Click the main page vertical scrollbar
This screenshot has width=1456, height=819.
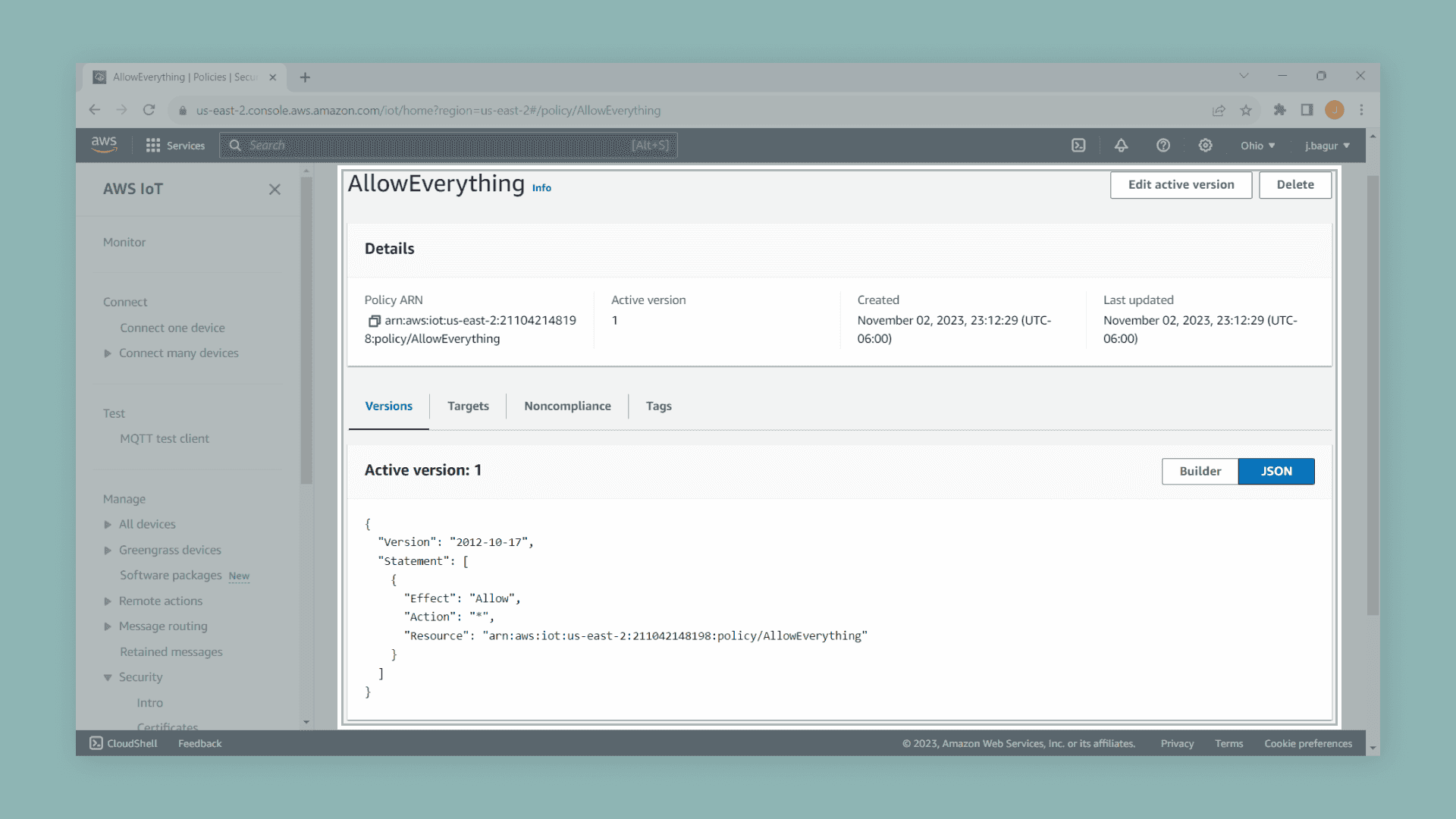(x=1373, y=394)
